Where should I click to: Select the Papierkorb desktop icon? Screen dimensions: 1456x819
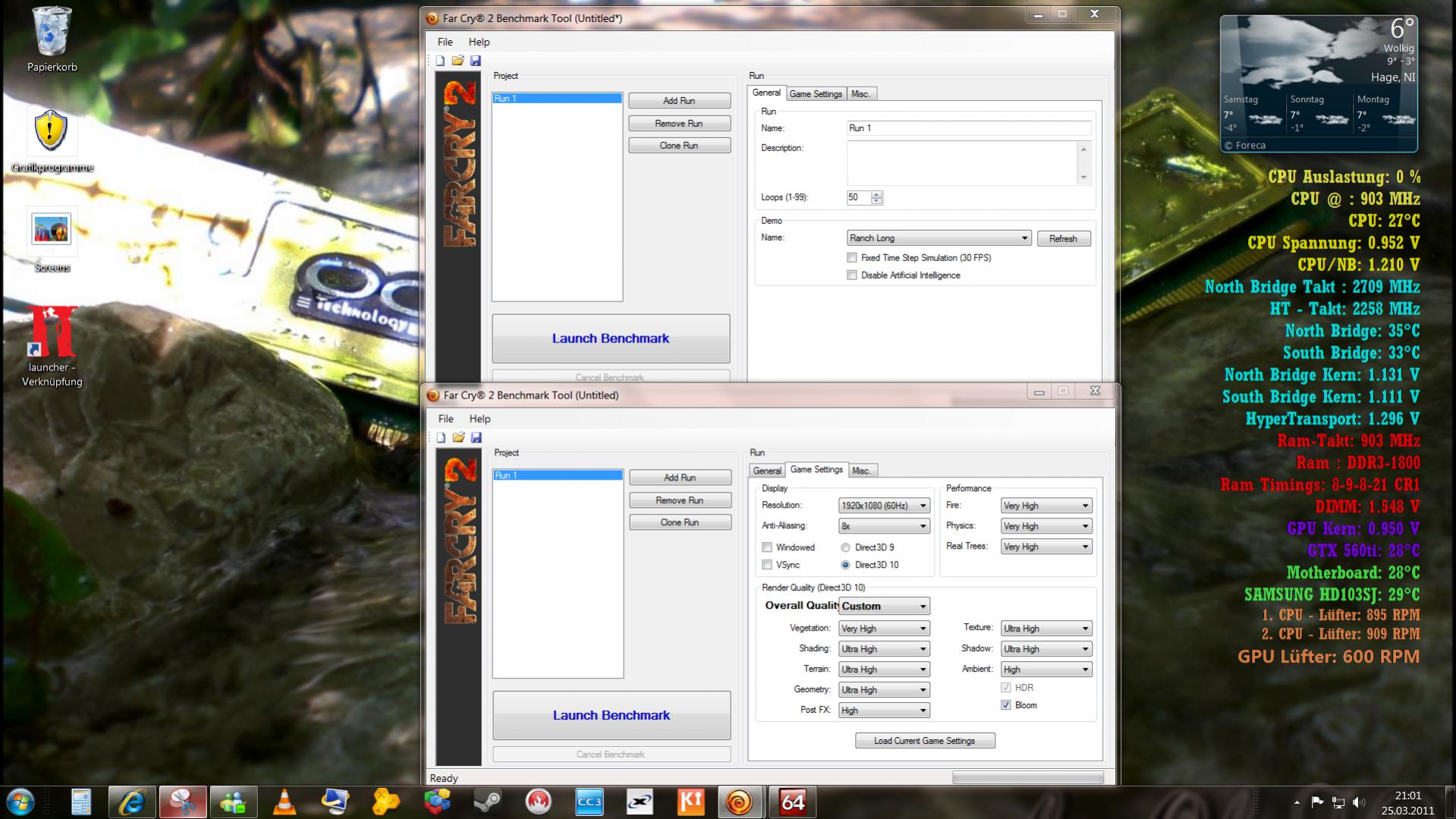52,39
